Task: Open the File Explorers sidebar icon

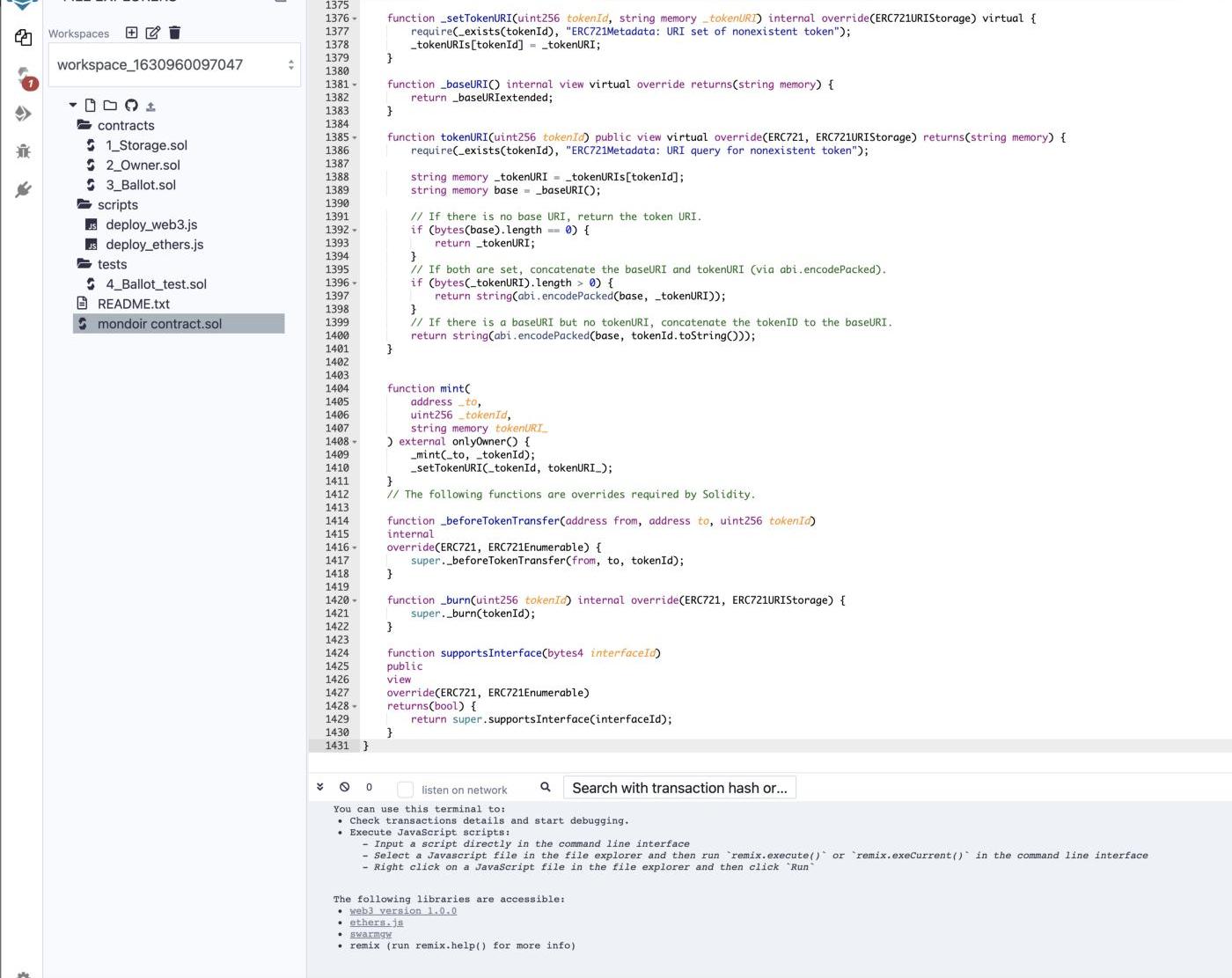Action: [23, 38]
